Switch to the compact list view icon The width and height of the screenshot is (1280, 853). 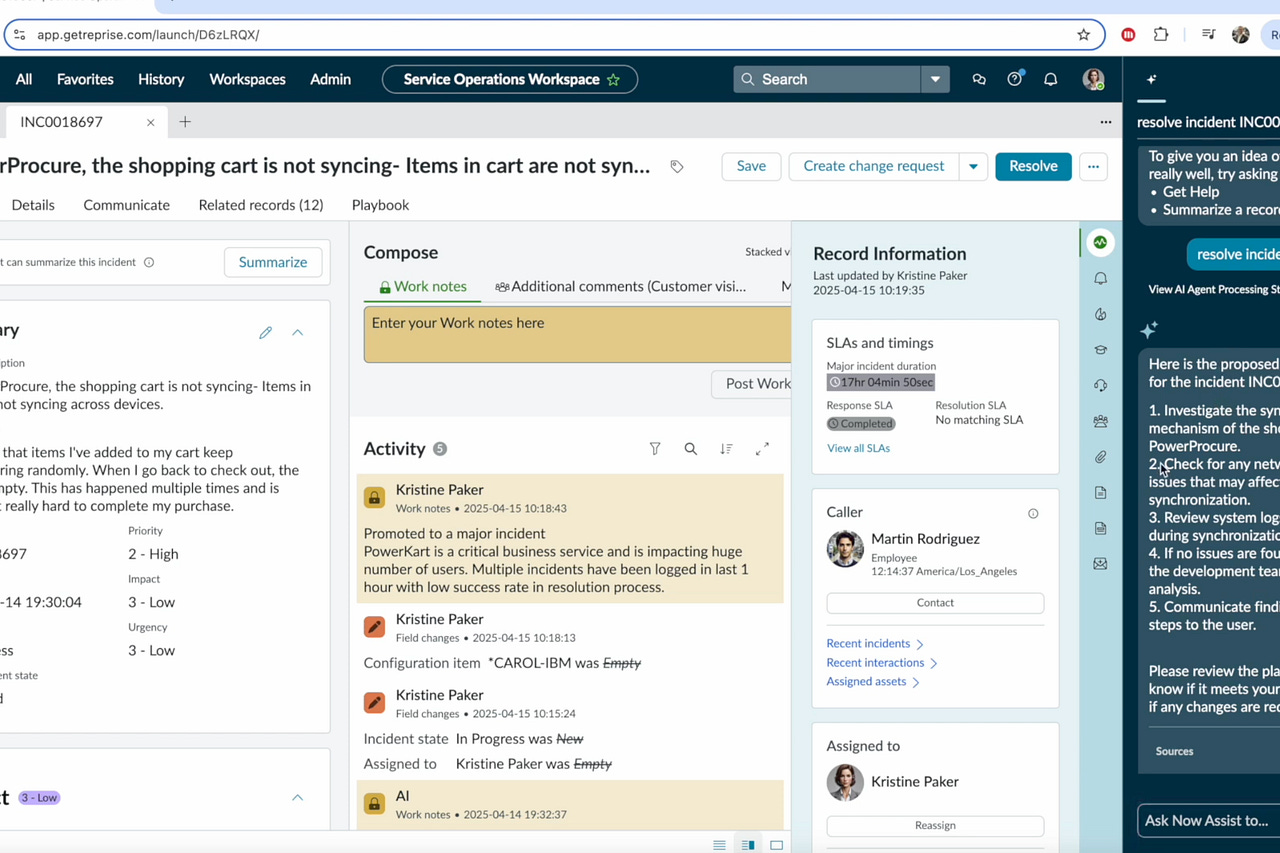coord(719,845)
